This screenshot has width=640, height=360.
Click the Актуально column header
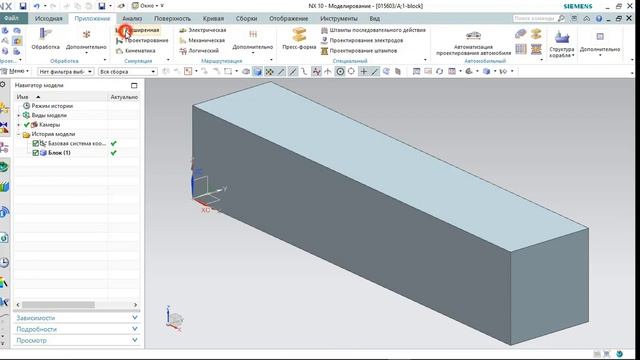tap(124, 97)
